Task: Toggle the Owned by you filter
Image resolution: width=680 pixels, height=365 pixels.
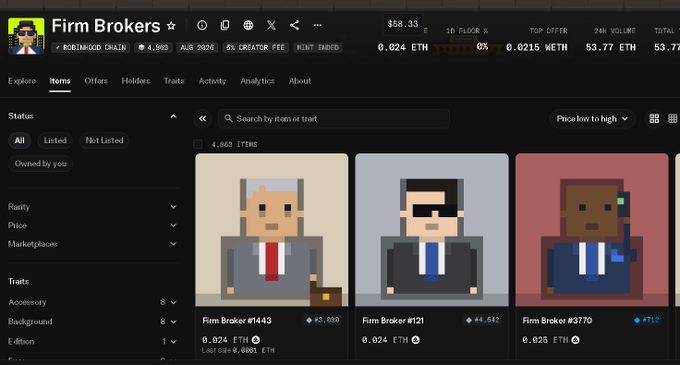Action: pyautogui.click(x=40, y=163)
